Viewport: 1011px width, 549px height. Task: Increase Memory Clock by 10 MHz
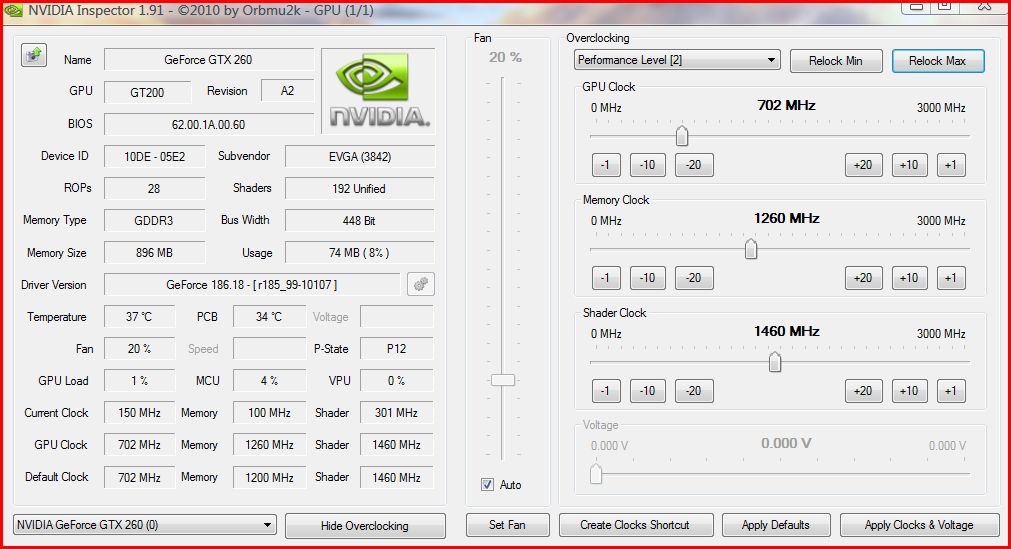(x=909, y=278)
